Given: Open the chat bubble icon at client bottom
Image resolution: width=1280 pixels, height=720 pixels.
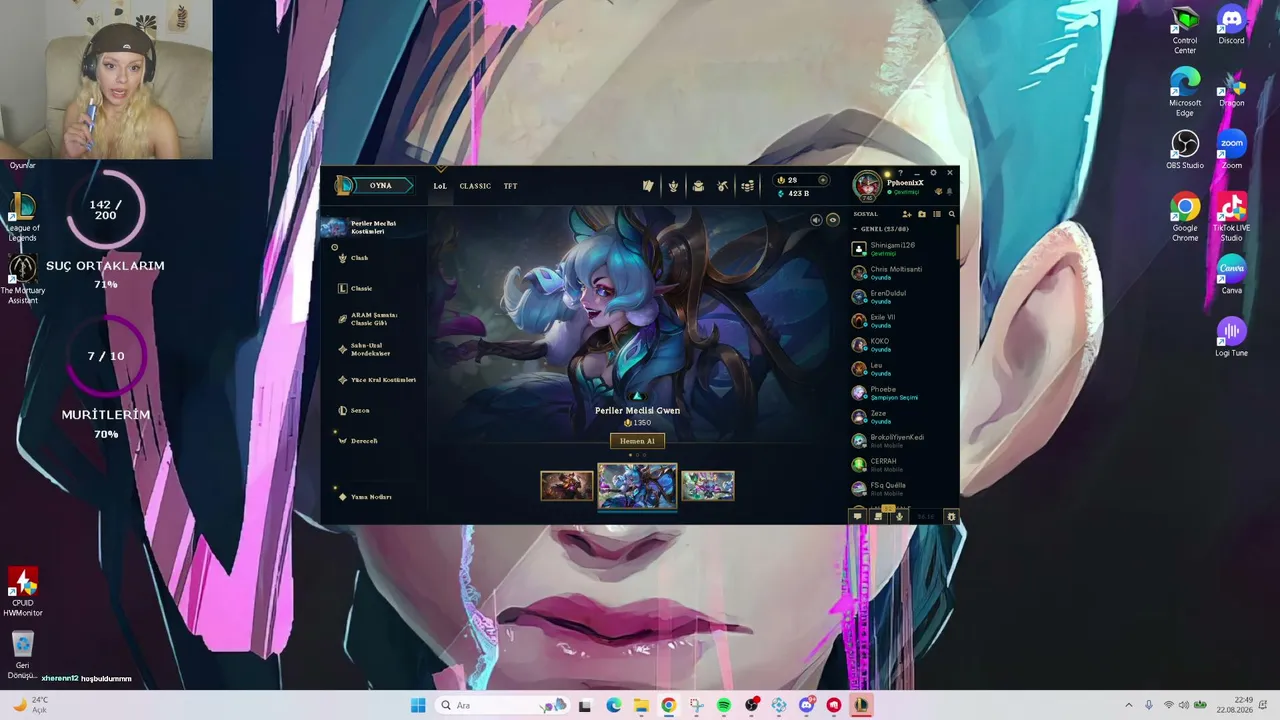Looking at the screenshot, I should [857, 516].
